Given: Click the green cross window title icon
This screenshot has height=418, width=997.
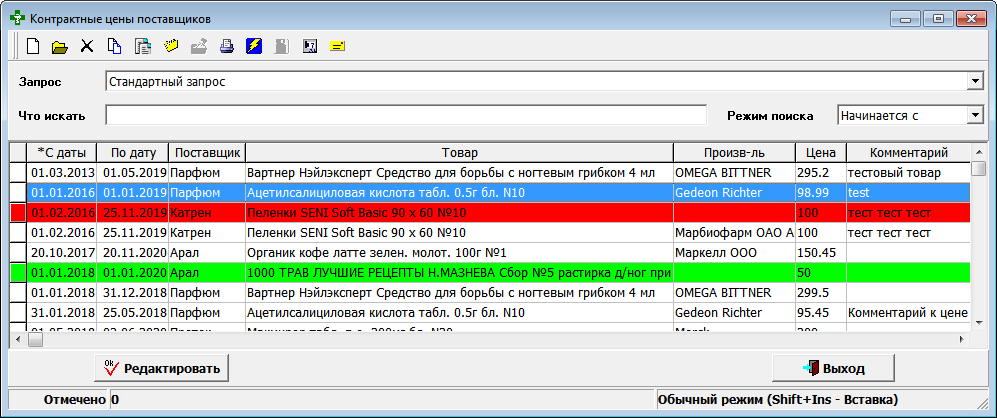Looking at the screenshot, I should click(18, 19).
